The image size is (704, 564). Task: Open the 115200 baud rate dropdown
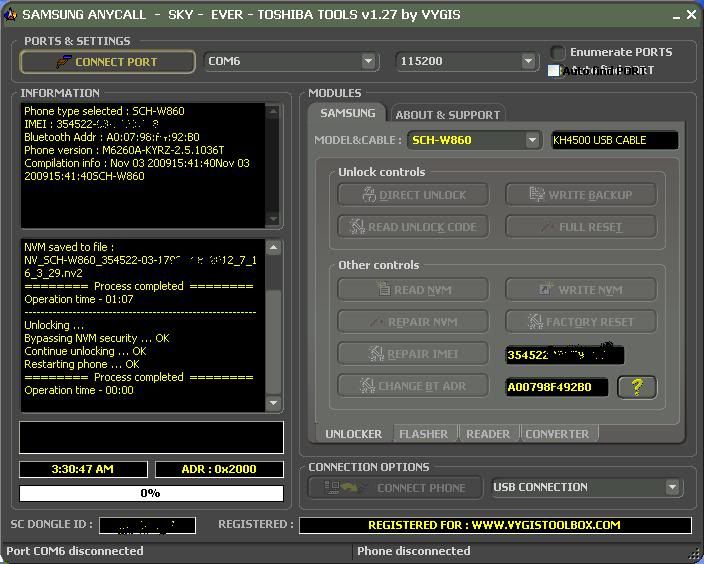click(528, 61)
